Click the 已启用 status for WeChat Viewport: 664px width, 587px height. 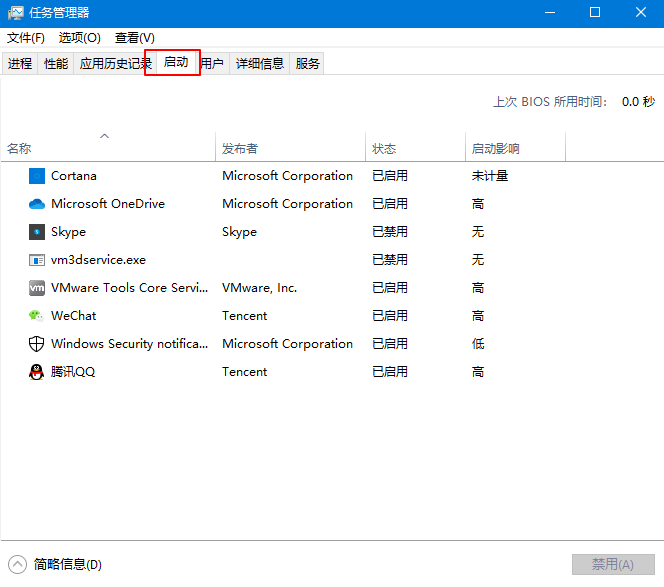[x=390, y=316]
